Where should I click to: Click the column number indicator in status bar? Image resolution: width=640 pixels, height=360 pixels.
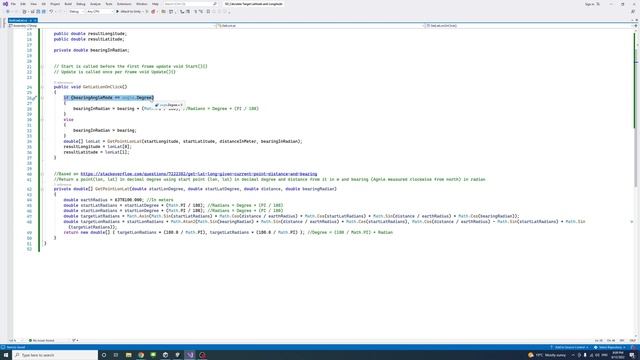(x=611, y=340)
